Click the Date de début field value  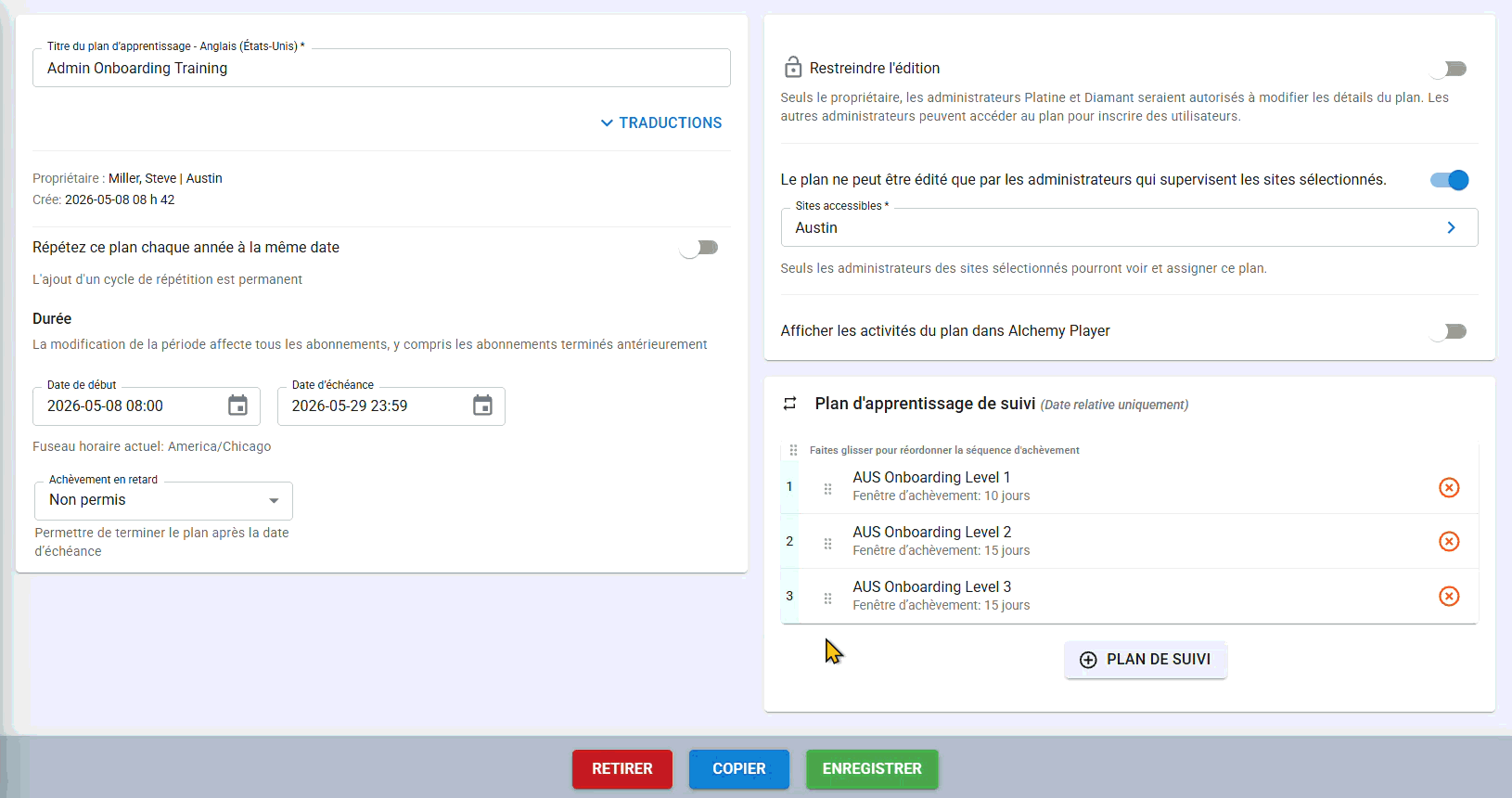click(x=105, y=405)
